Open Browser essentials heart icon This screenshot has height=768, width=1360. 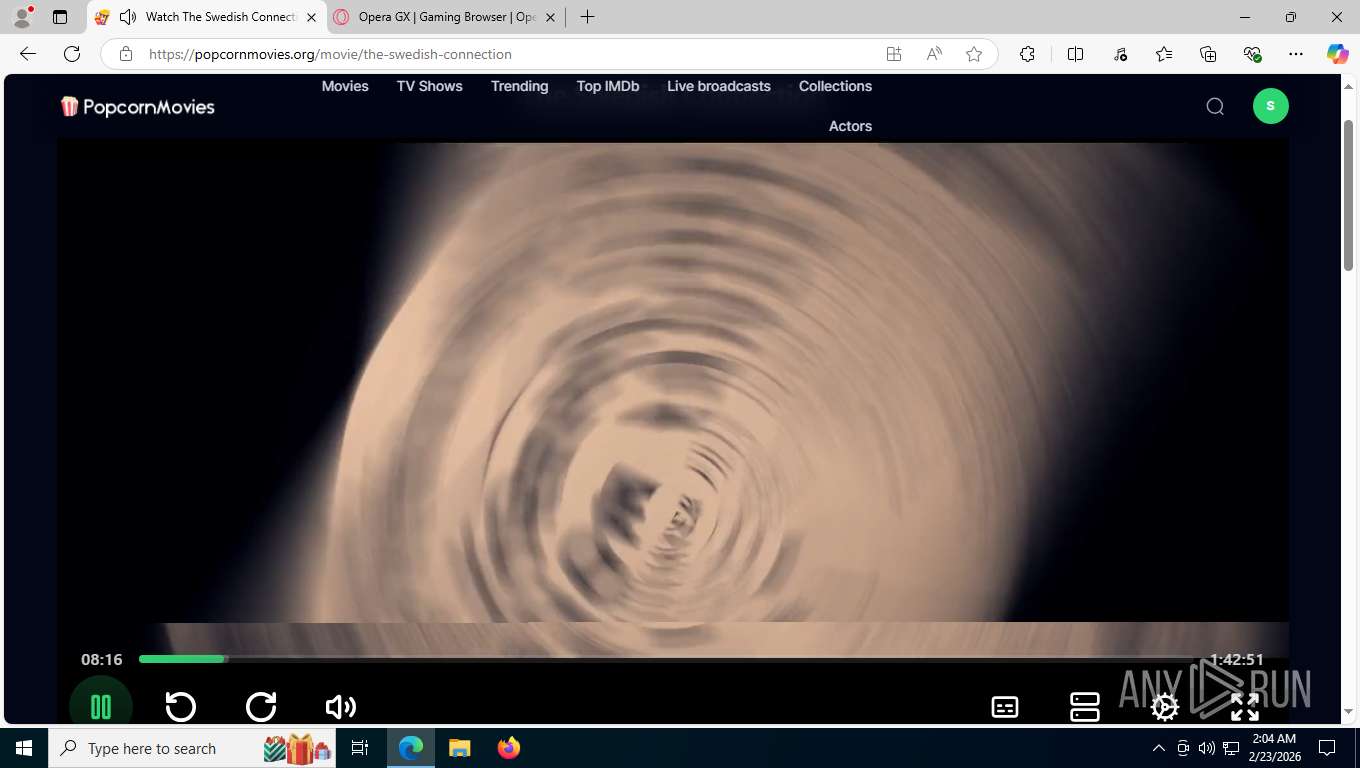pos(1252,54)
